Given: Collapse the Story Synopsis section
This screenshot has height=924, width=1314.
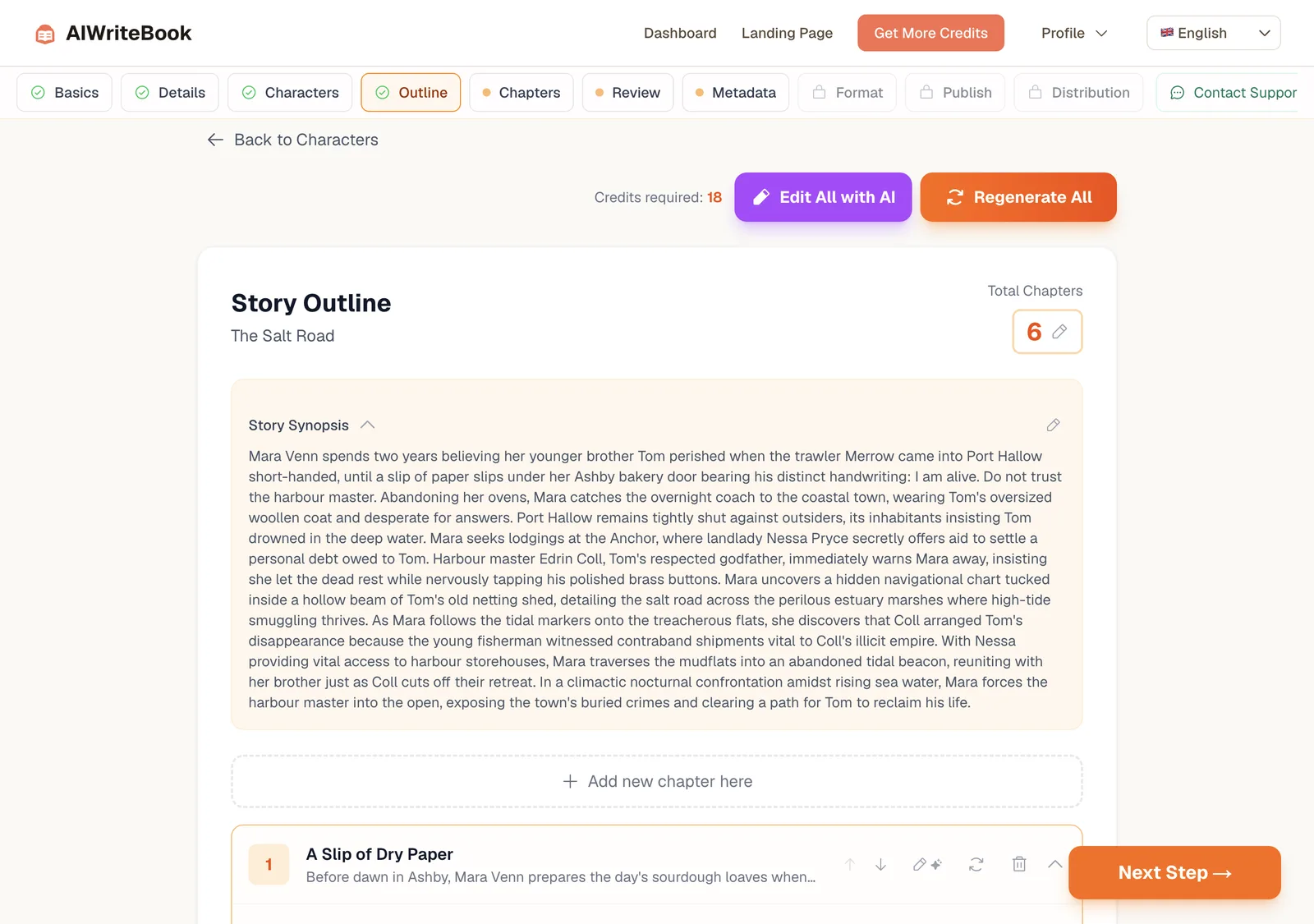Looking at the screenshot, I should click(x=368, y=425).
